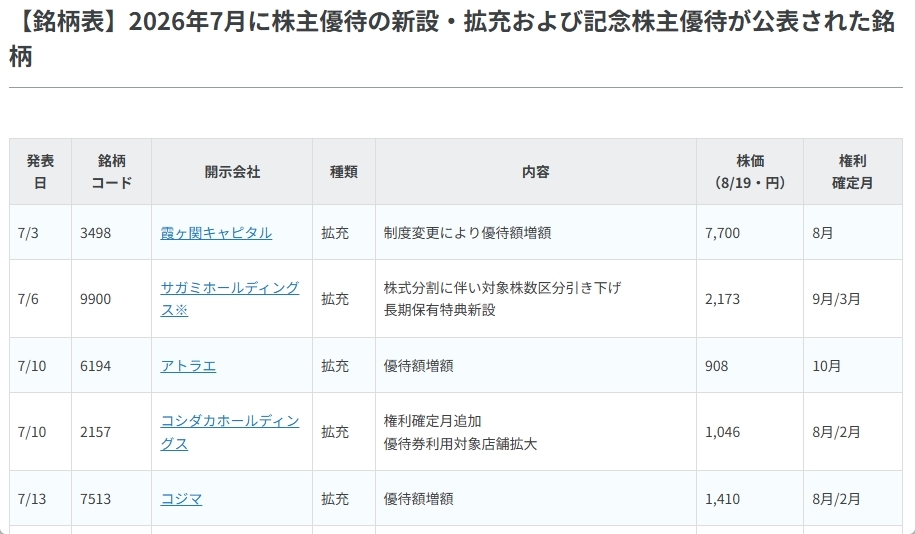915x534 pixels.
Task: Select the stock price 2,173
Action: 722,299
